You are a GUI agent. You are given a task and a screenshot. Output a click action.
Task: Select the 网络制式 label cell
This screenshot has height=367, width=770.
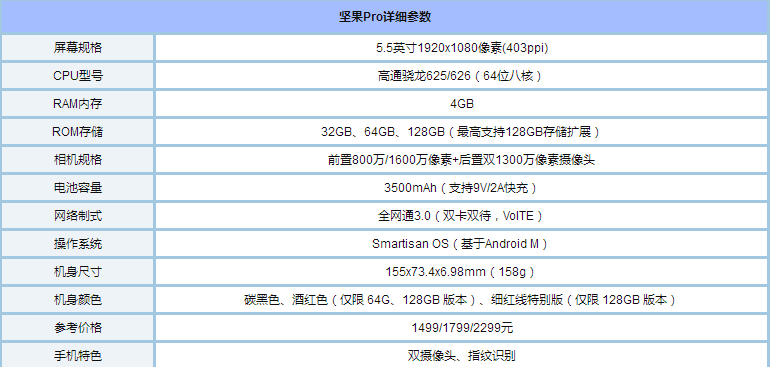[x=78, y=216]
